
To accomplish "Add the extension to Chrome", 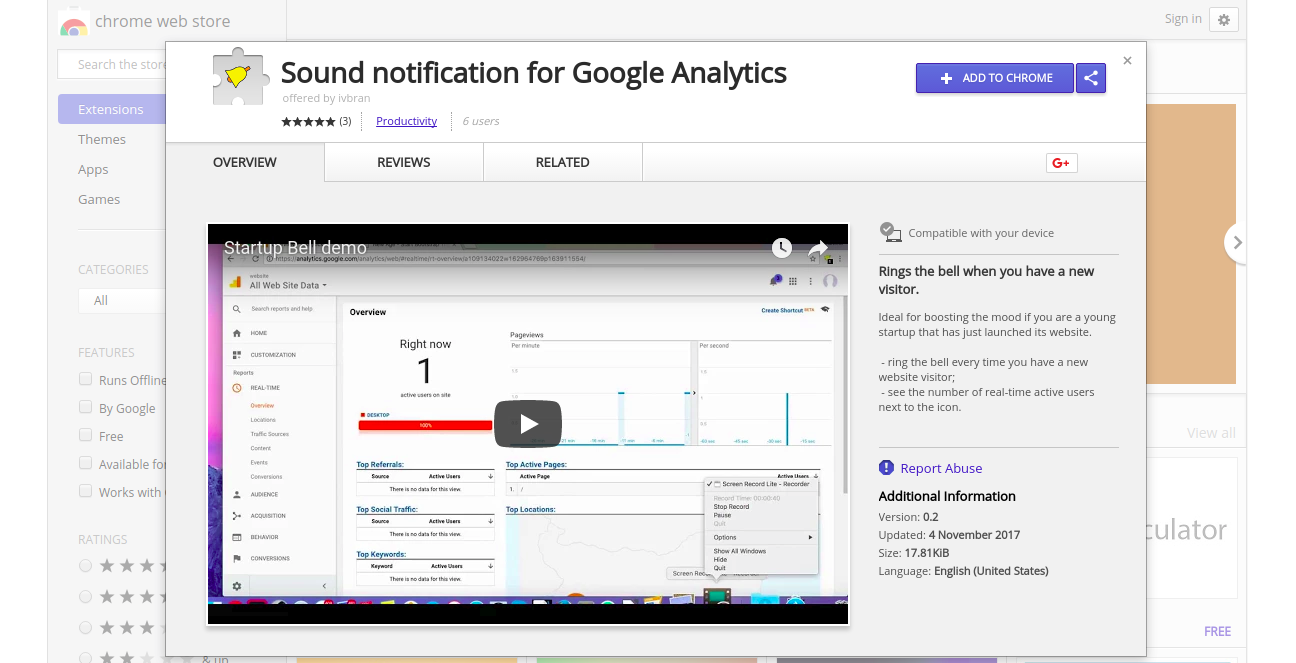I will click(995, 78).
